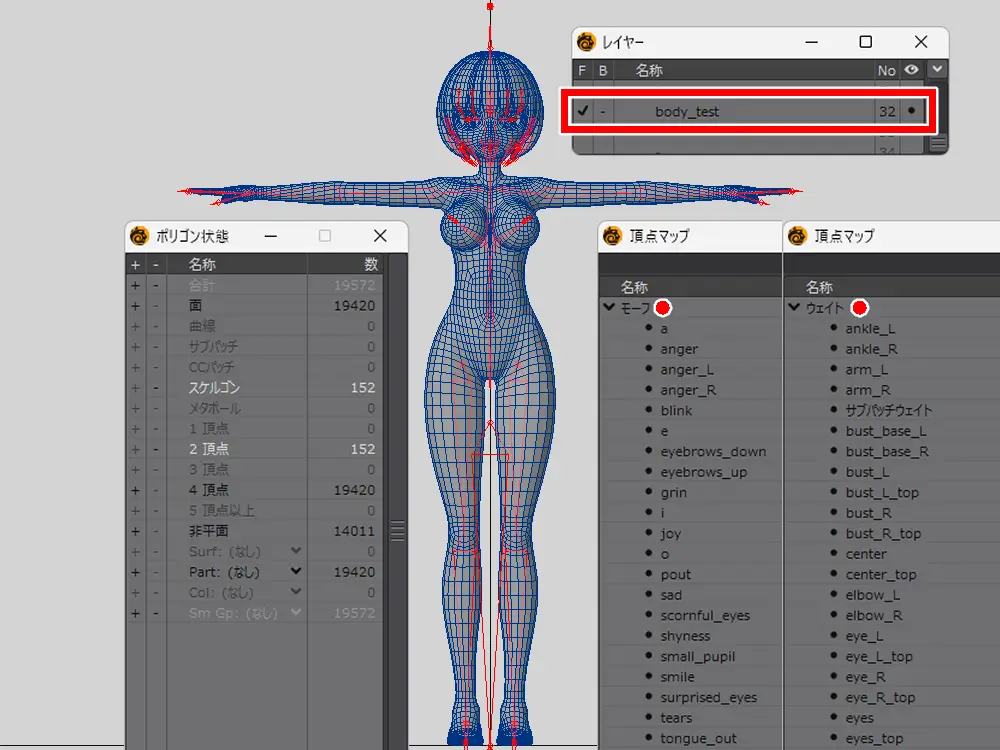Viewport: 1000px width, 750px height.
Task: Toggle foreground checkmark for body_test layer
Action: tap(582, 111)
